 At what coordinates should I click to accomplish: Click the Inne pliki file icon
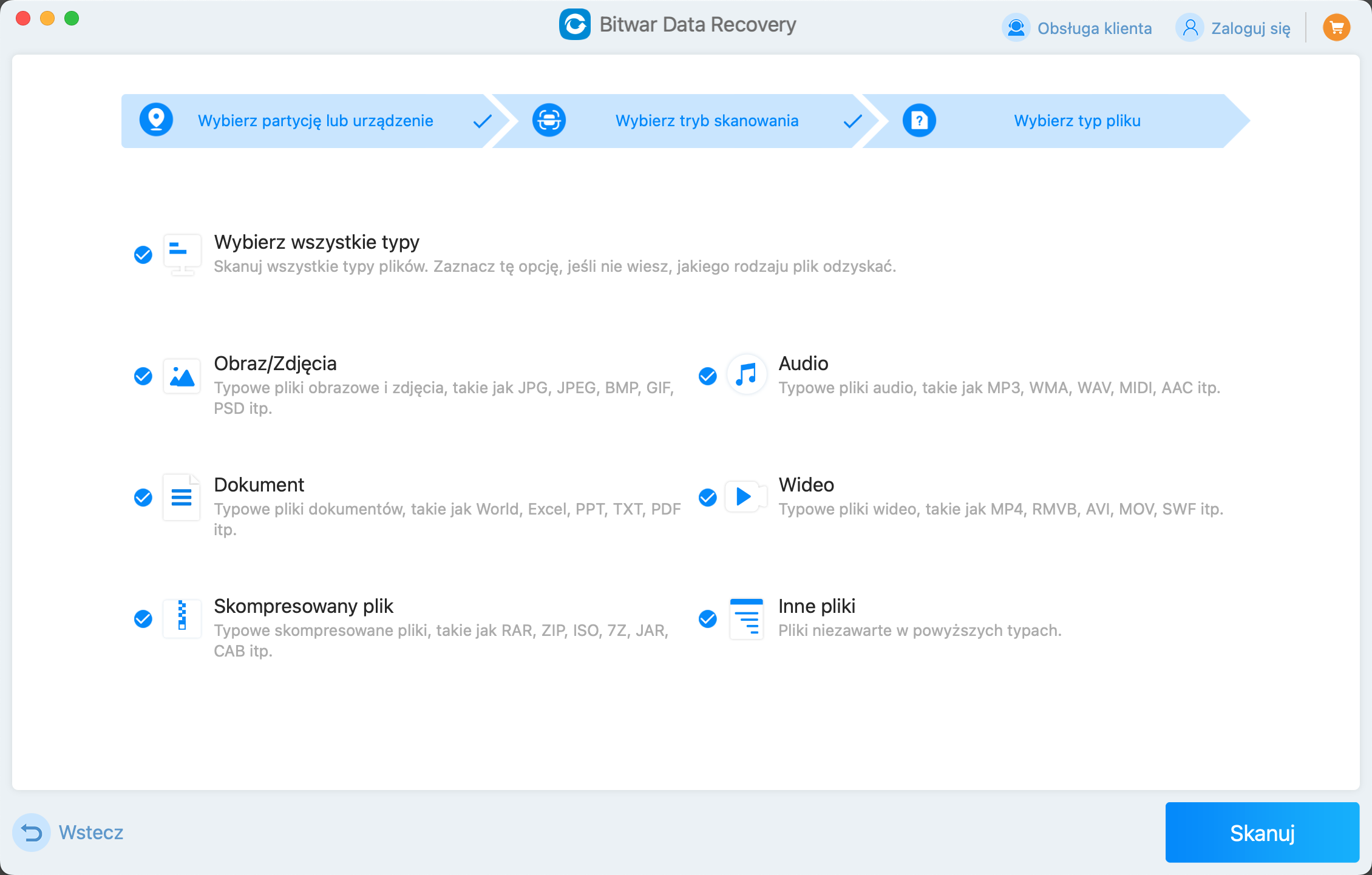point(746,618)
